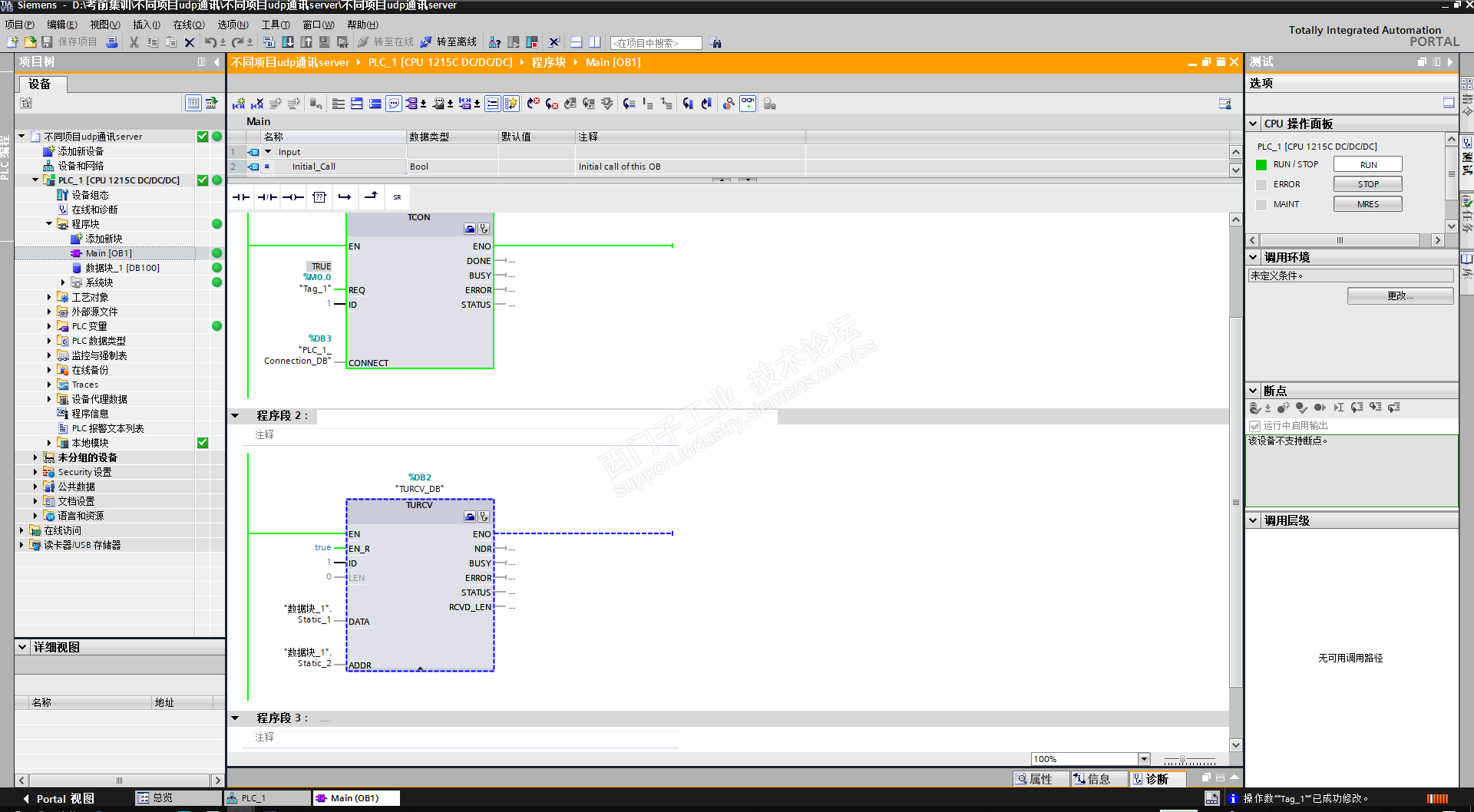Expand the Traces folder
Screen dimensions: 1474x812
pos(49,385)
